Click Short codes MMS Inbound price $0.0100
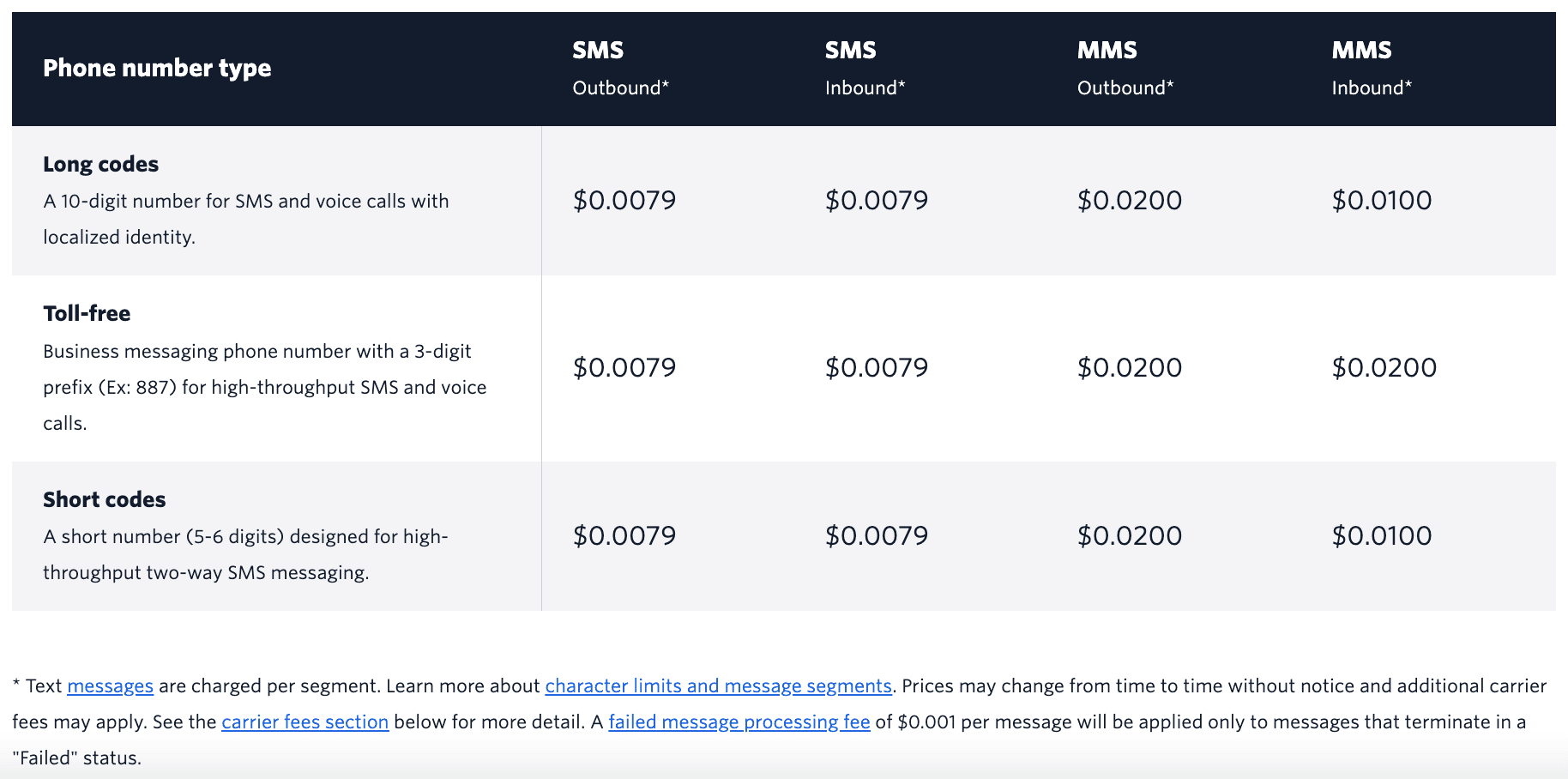The height and width of the screenshot is (779, 1568). click(1381, 535)
